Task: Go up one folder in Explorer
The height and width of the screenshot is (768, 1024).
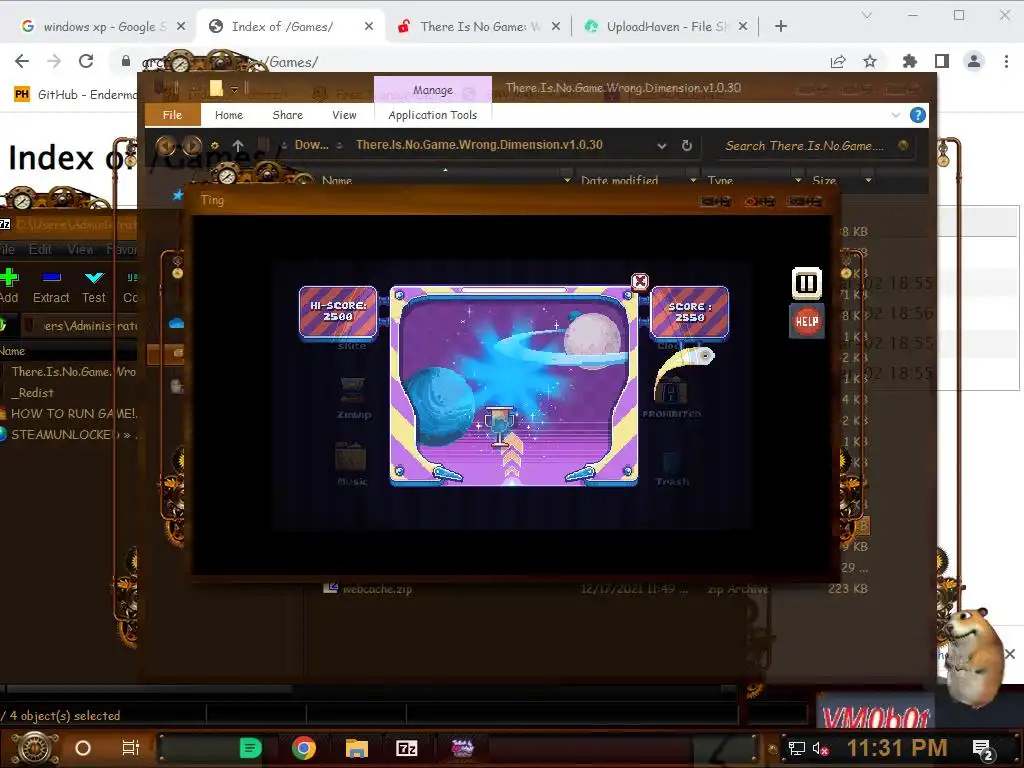Action: tap(238, 146)
